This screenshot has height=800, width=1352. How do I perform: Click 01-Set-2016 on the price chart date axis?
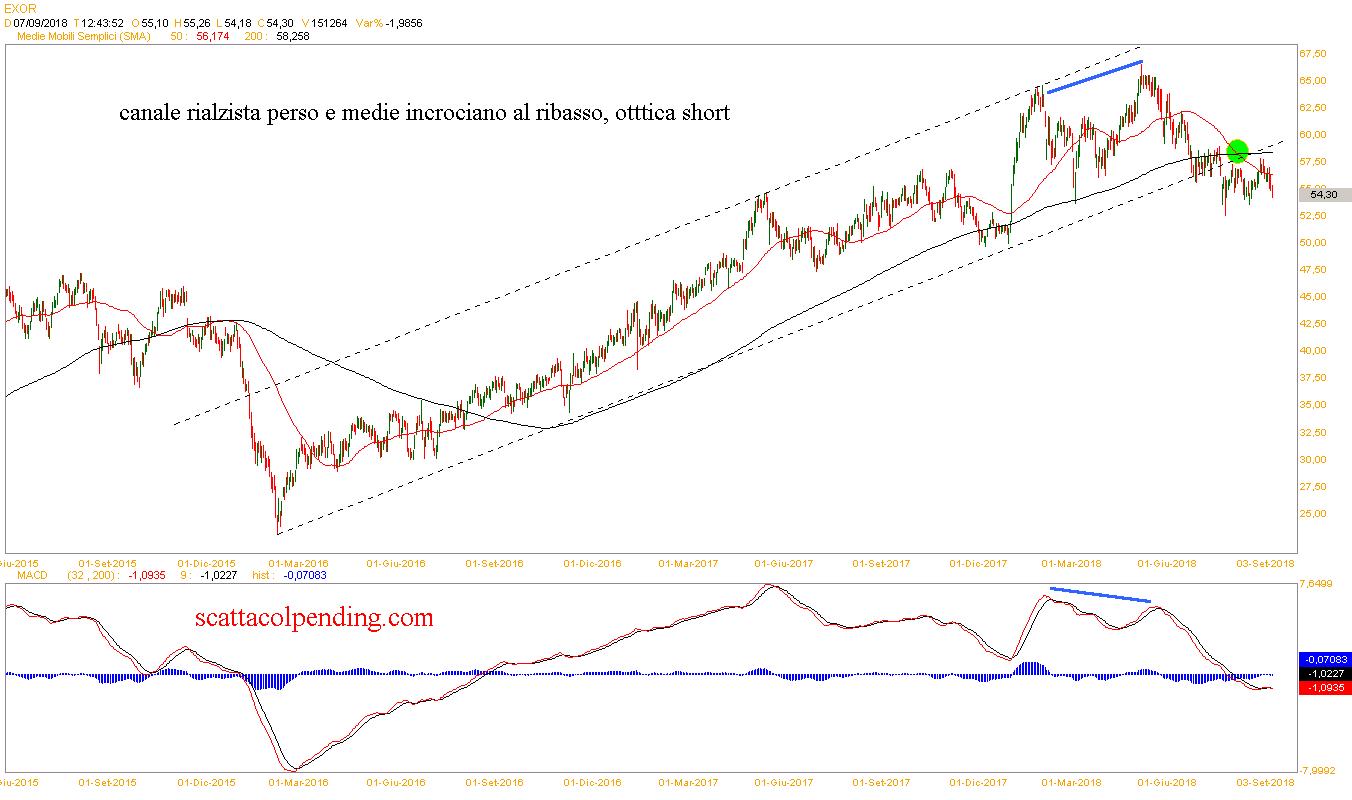click(495, 563)
